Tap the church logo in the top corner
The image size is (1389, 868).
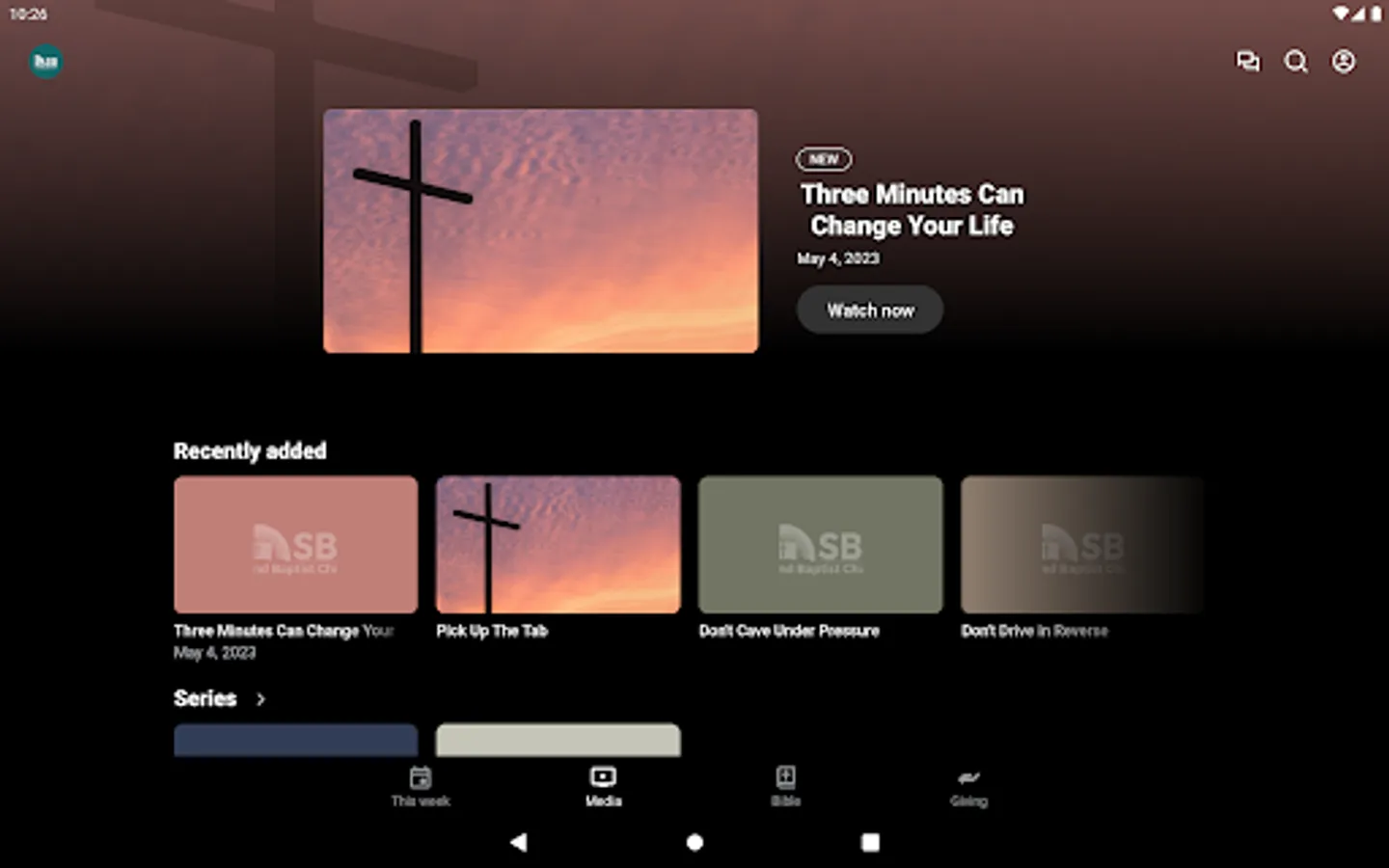coord(45,61)
